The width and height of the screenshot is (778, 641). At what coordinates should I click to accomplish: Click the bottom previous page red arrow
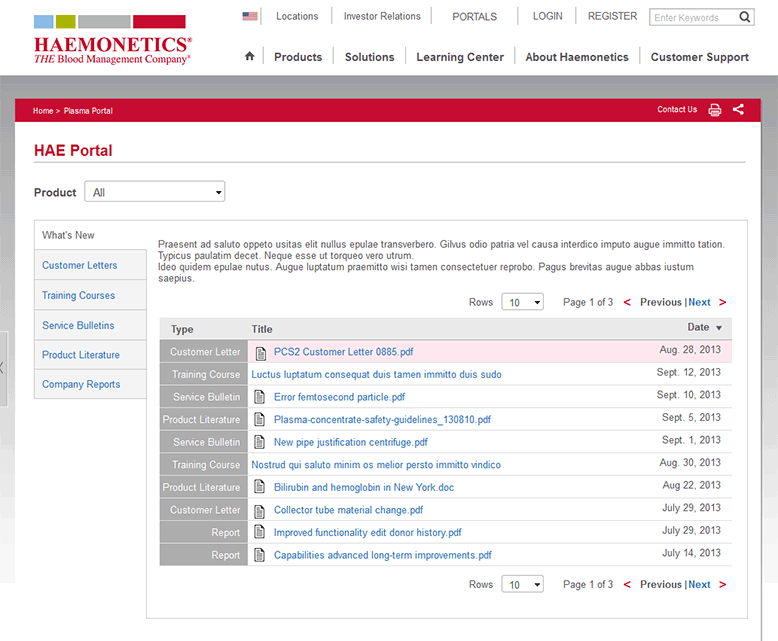[x=627, y=584]
